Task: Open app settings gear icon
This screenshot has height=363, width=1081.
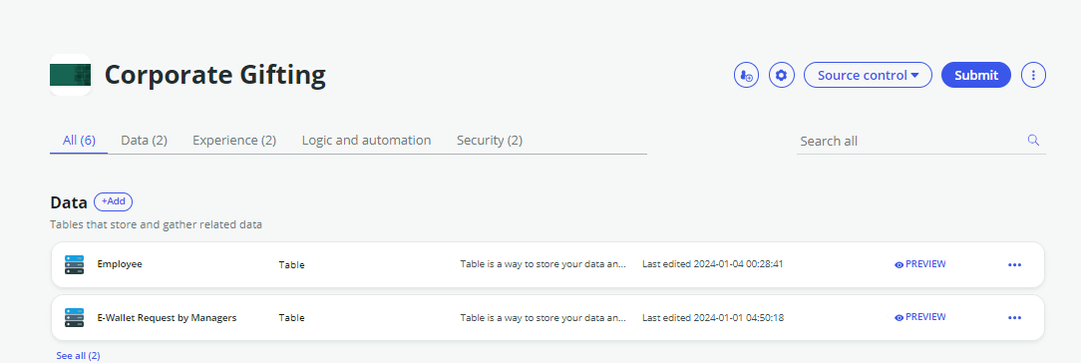Action: [781, 75]
